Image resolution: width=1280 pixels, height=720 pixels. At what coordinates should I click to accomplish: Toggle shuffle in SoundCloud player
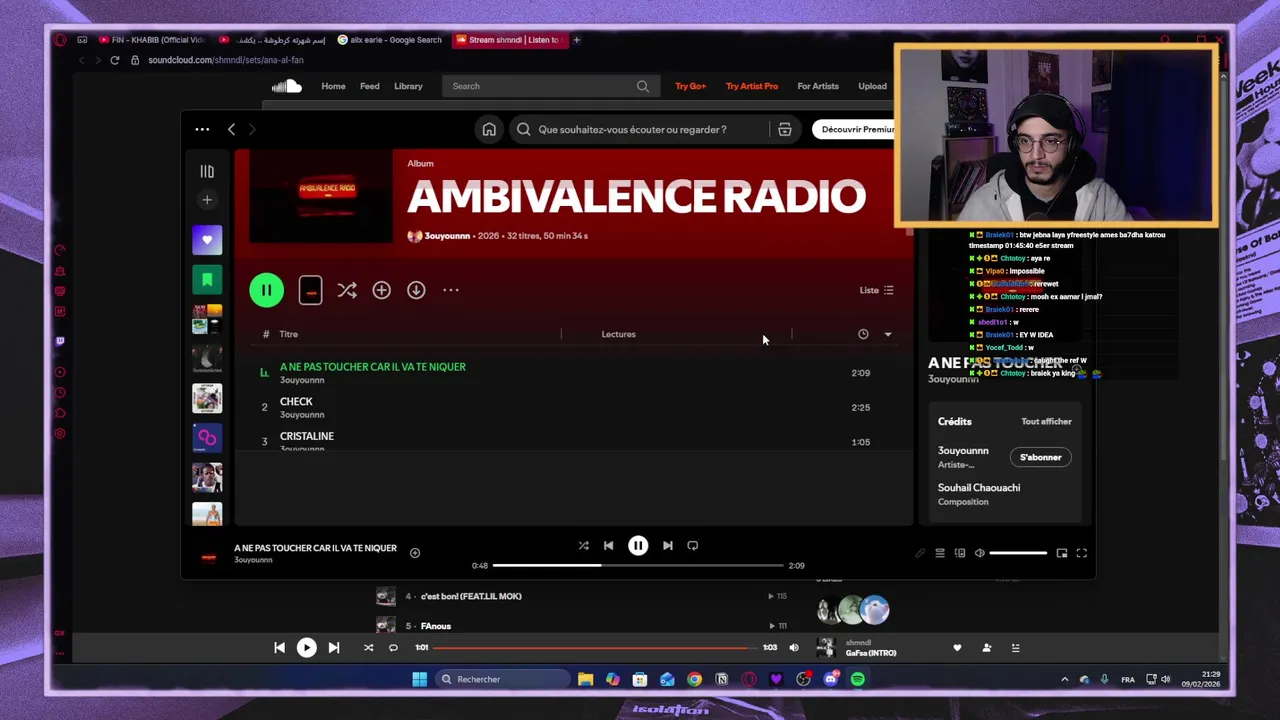[x=368, y=648]
